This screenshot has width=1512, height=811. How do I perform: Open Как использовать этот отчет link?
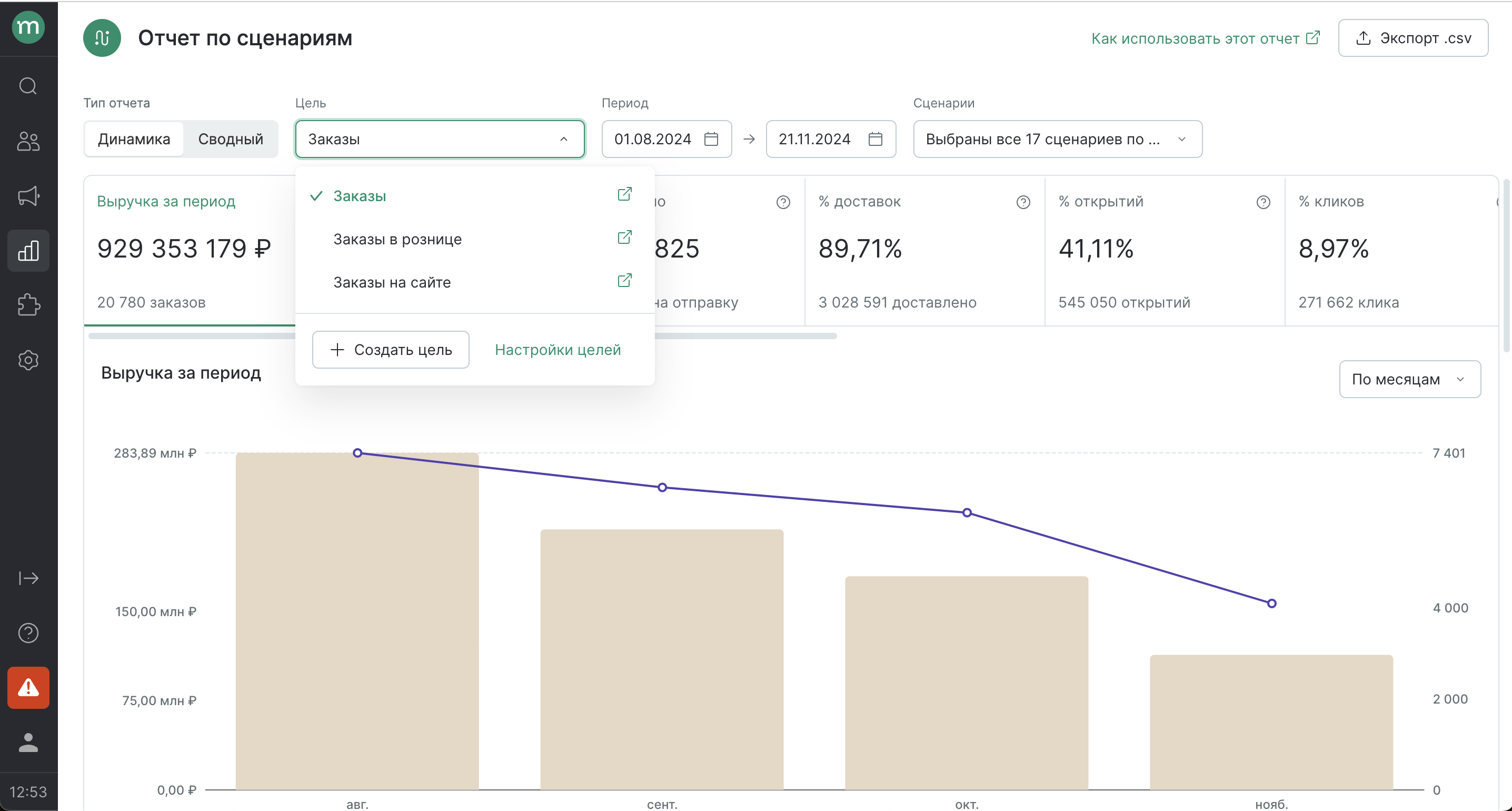pos(1206,38)
